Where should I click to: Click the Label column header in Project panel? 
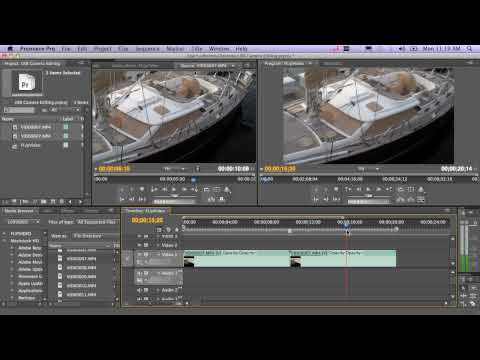point(68,119)
